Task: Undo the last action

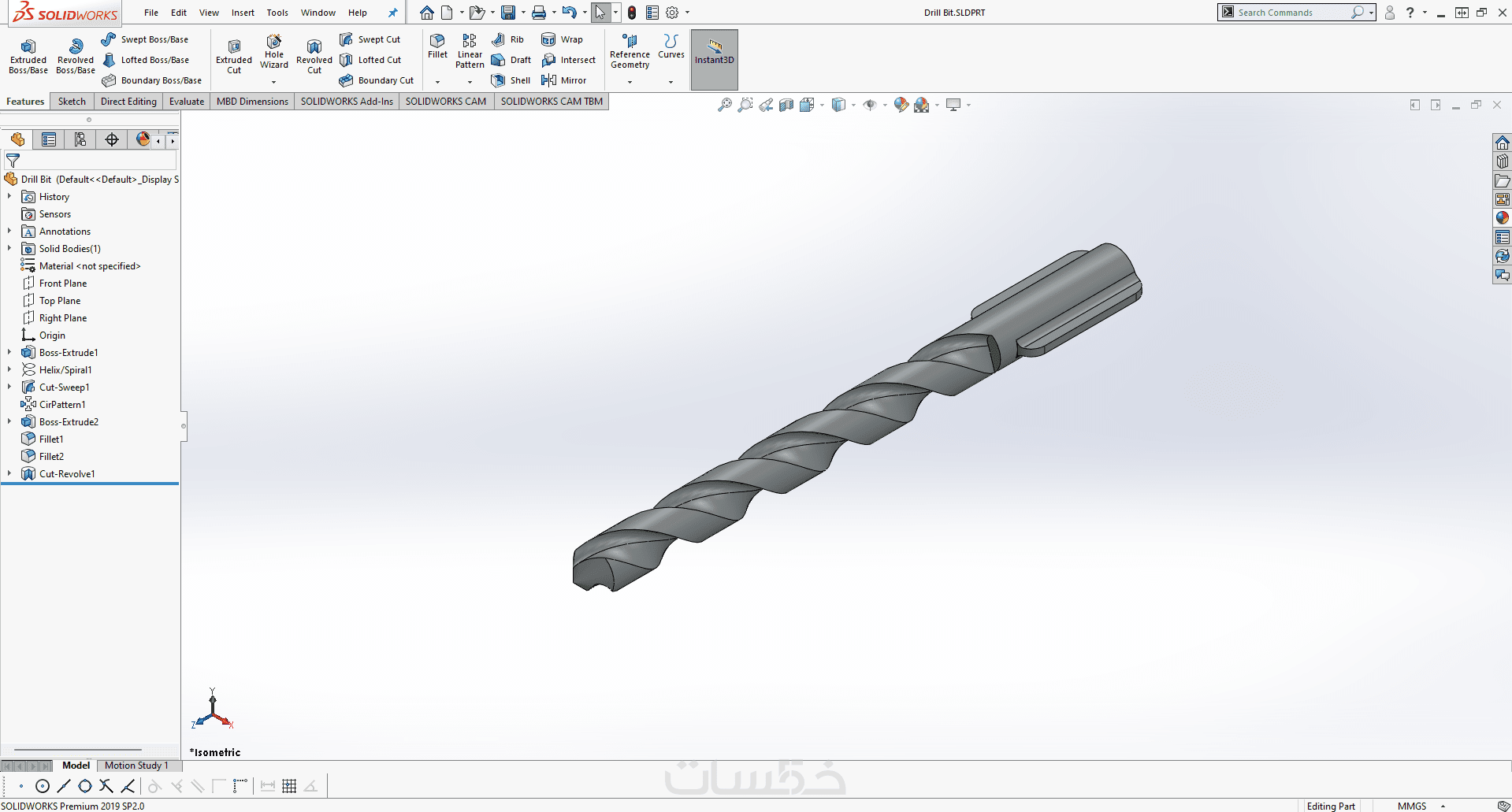Action: [x=570, y=13]
